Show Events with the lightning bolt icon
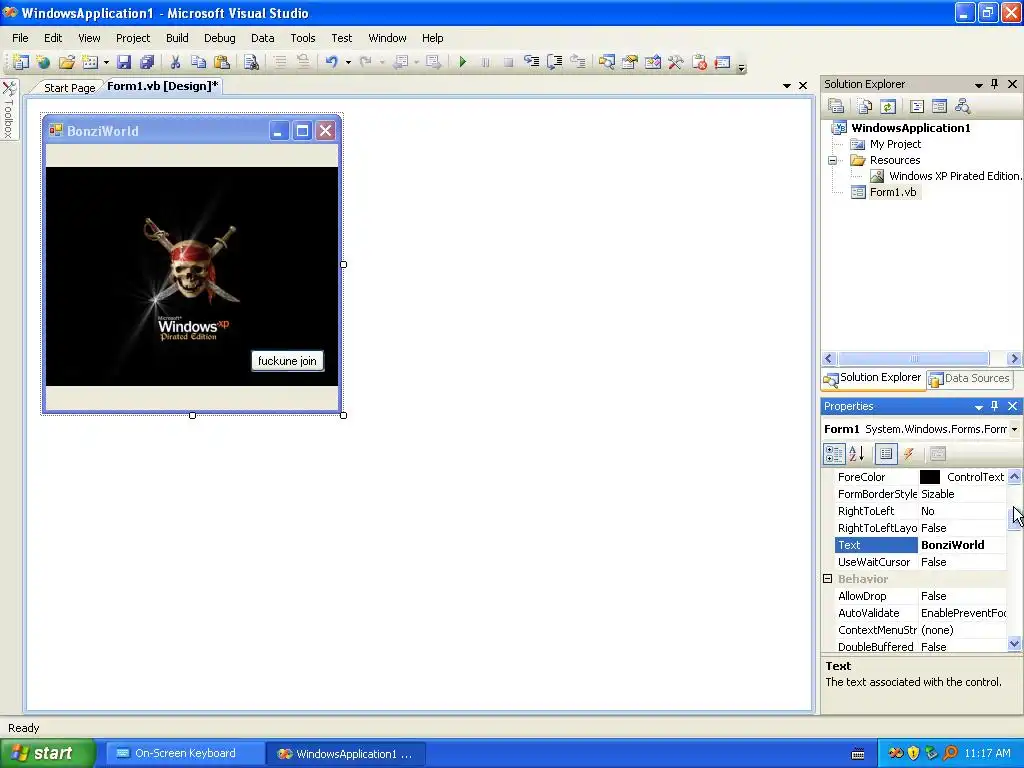1024x768 pixels. (908, 454)
